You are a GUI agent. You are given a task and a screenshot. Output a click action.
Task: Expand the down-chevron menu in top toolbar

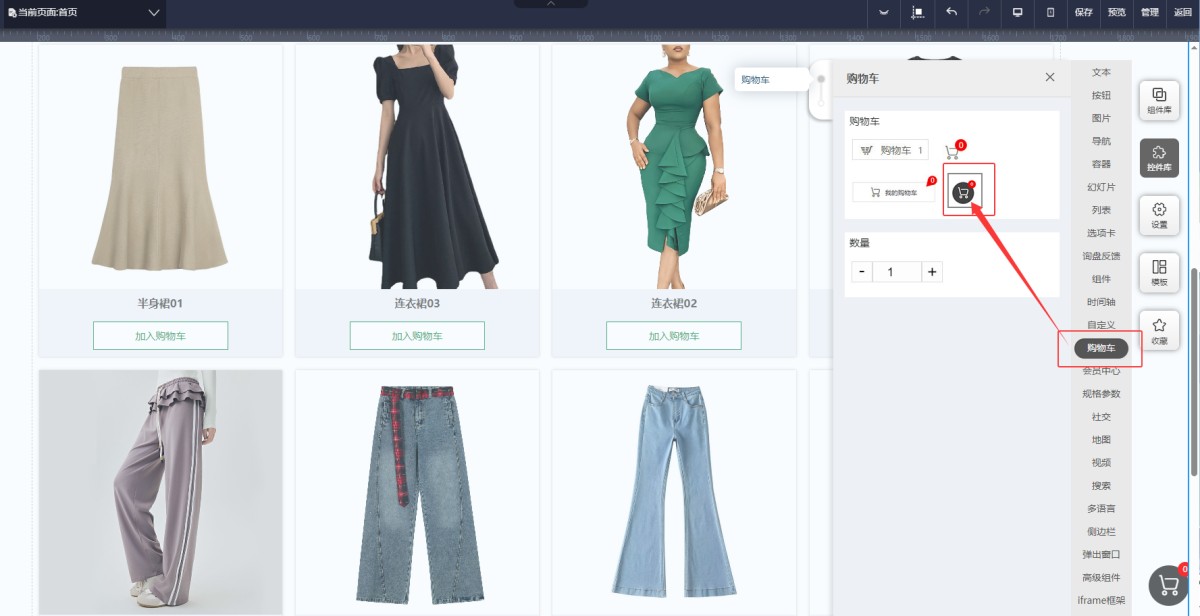[884, 12]
